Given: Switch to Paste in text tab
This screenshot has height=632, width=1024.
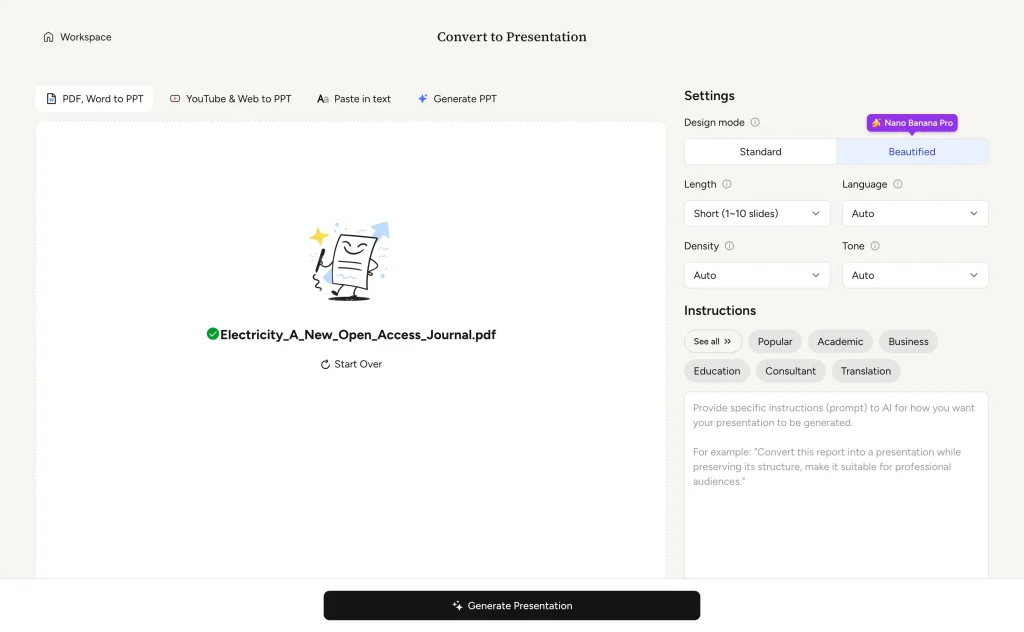Looking at the screenshot, I should (x=354, y=99).
